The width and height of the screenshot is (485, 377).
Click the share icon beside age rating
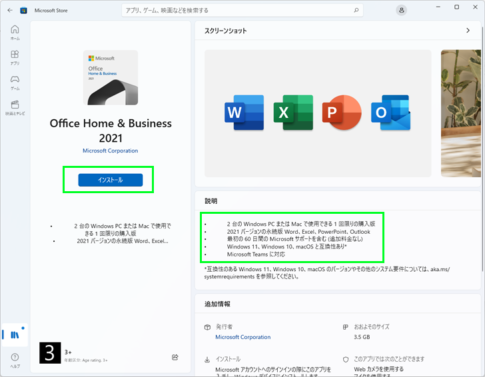175,357
